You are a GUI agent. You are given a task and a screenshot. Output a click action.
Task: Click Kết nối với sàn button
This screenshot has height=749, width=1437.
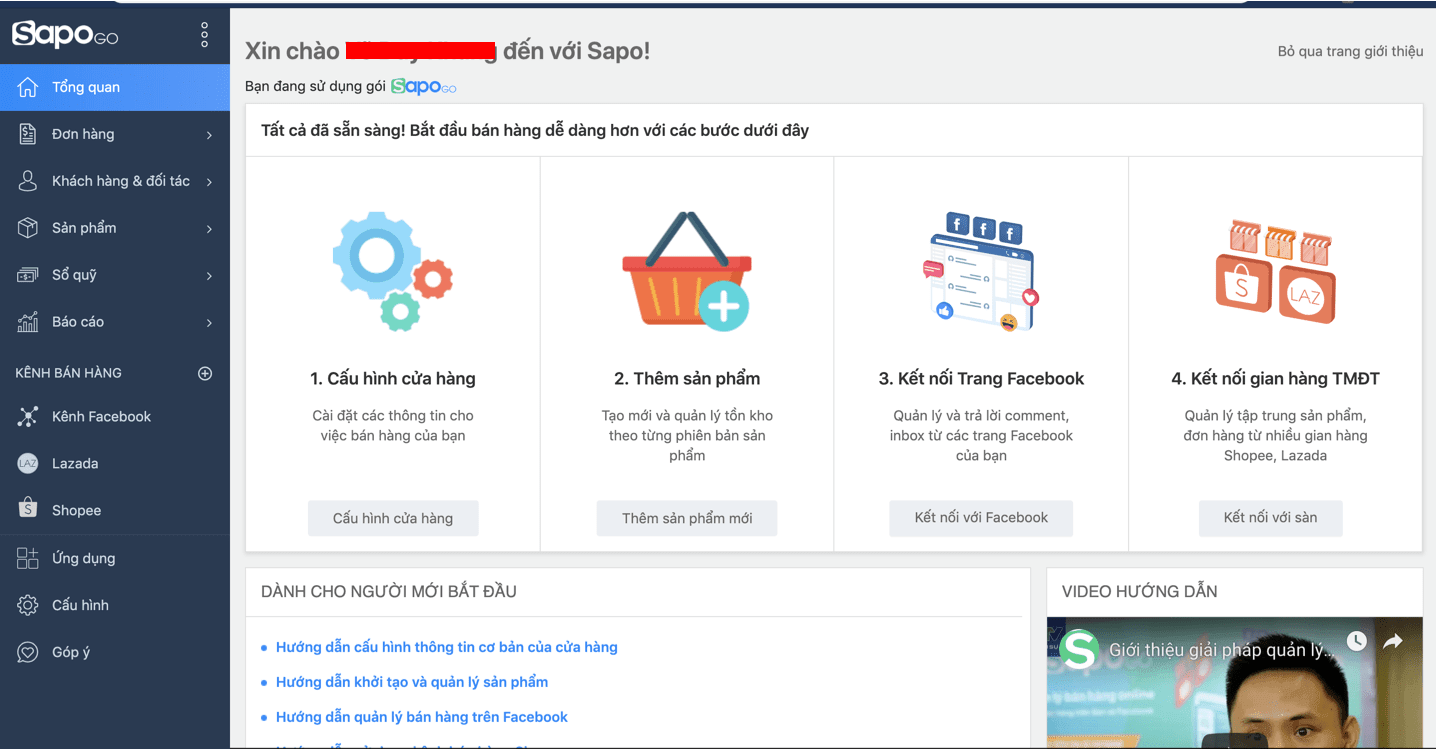[1270, 518]
